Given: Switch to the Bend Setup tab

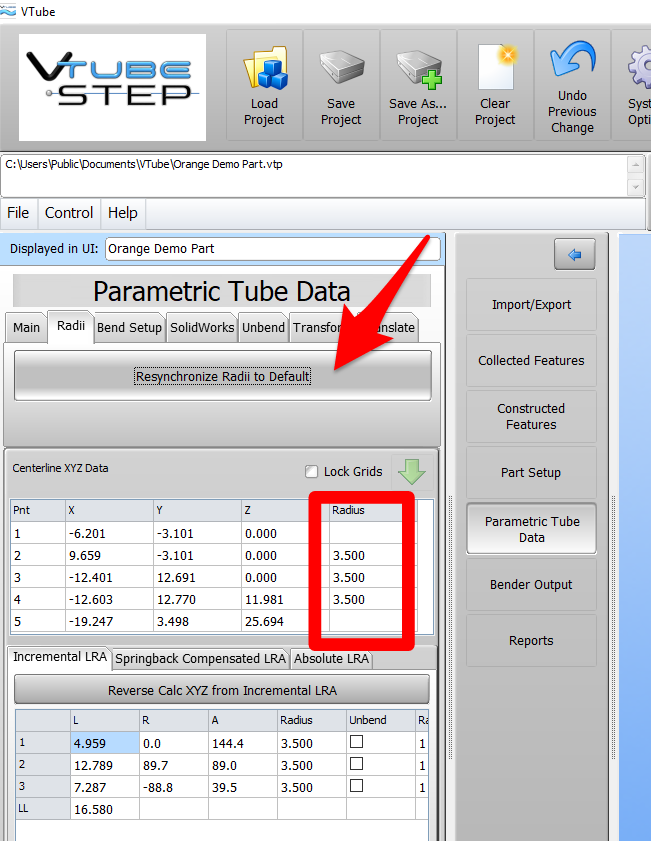Looking at the screenshot, I should [129, 328].
